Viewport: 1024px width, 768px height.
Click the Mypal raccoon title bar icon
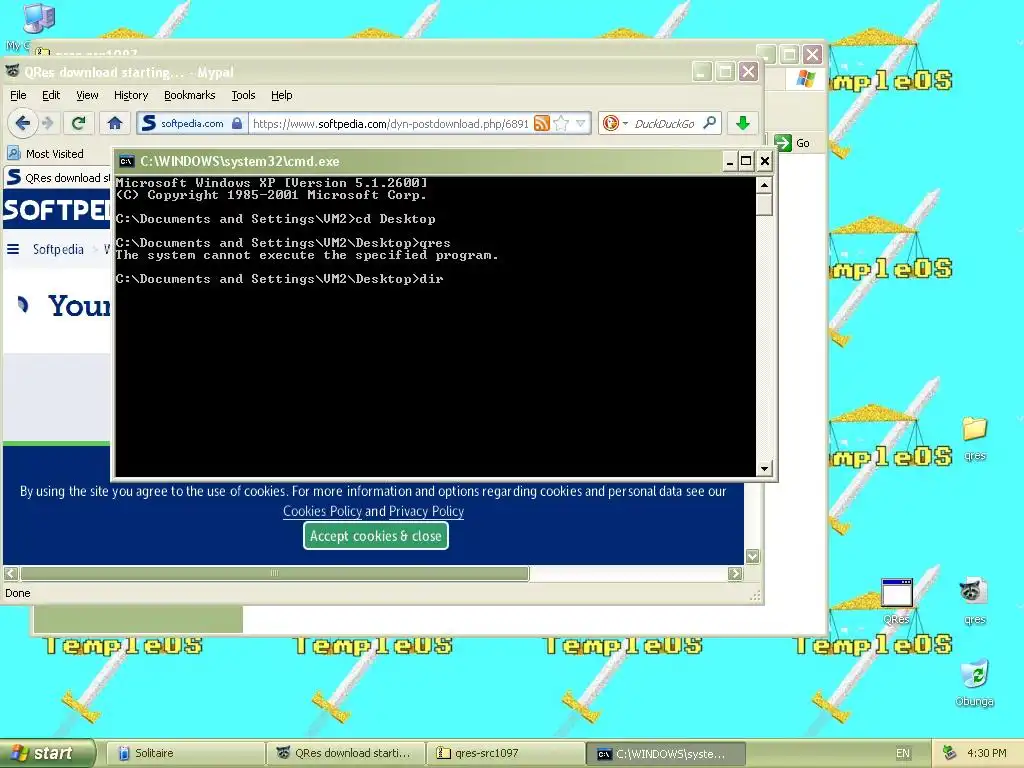(x=12, y=71)
